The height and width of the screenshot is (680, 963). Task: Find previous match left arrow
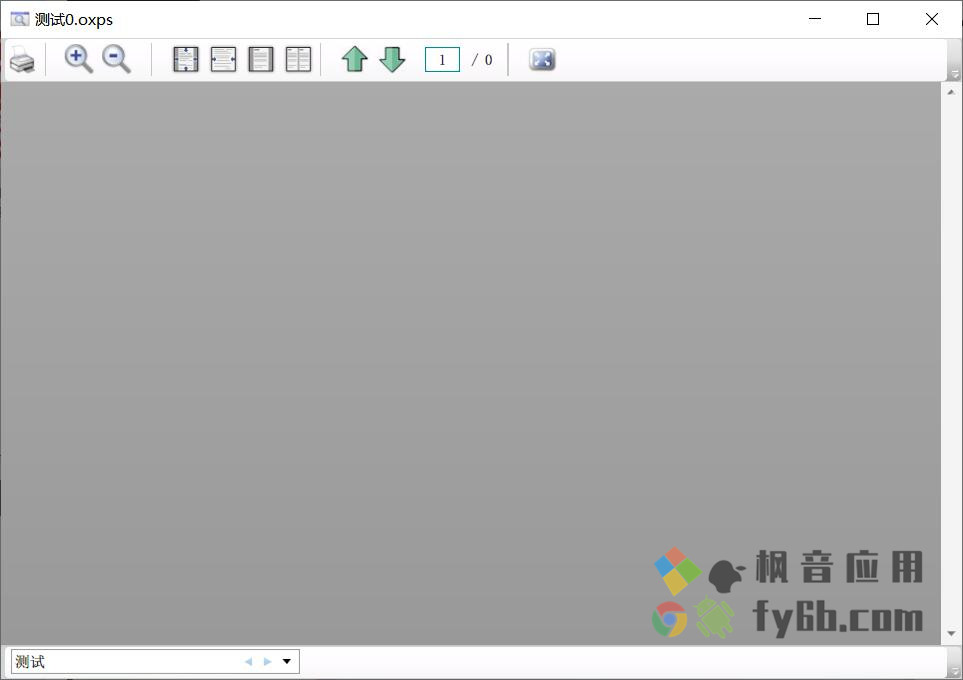(248, 662)
